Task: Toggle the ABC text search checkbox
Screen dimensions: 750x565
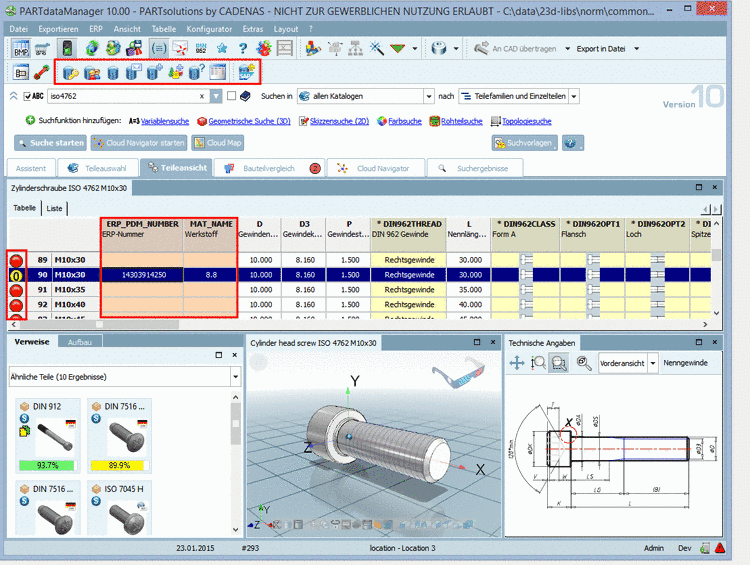Action: 27,96
